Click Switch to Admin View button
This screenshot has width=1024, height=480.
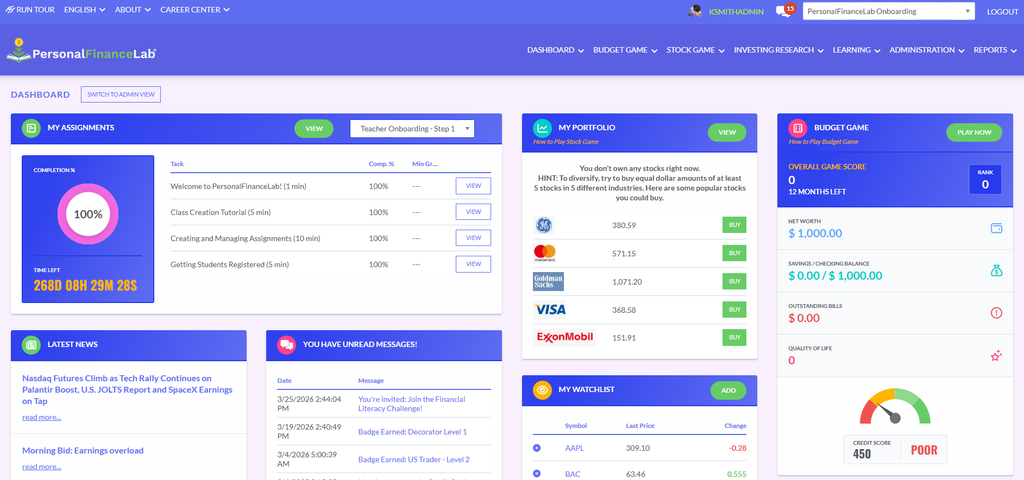coord(121,95)
